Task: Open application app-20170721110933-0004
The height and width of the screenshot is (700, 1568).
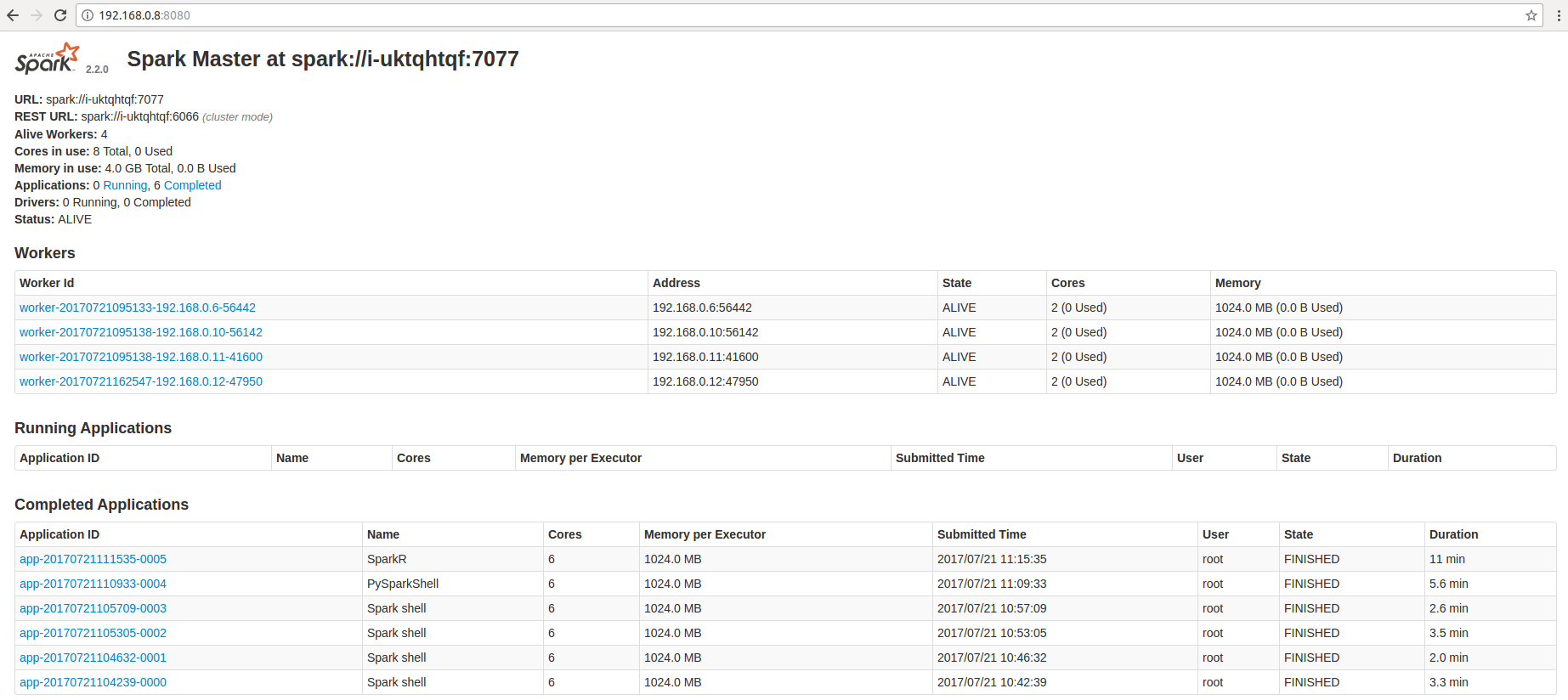Action: 93,584
